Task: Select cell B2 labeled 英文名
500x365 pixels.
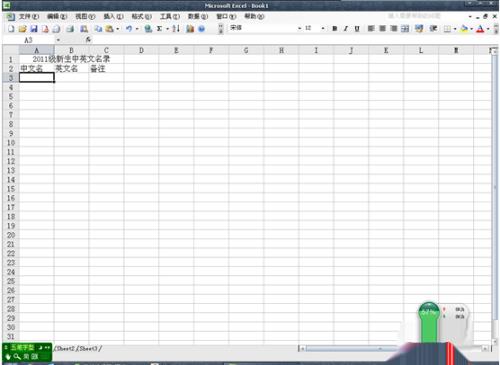Action: point(72,69)
